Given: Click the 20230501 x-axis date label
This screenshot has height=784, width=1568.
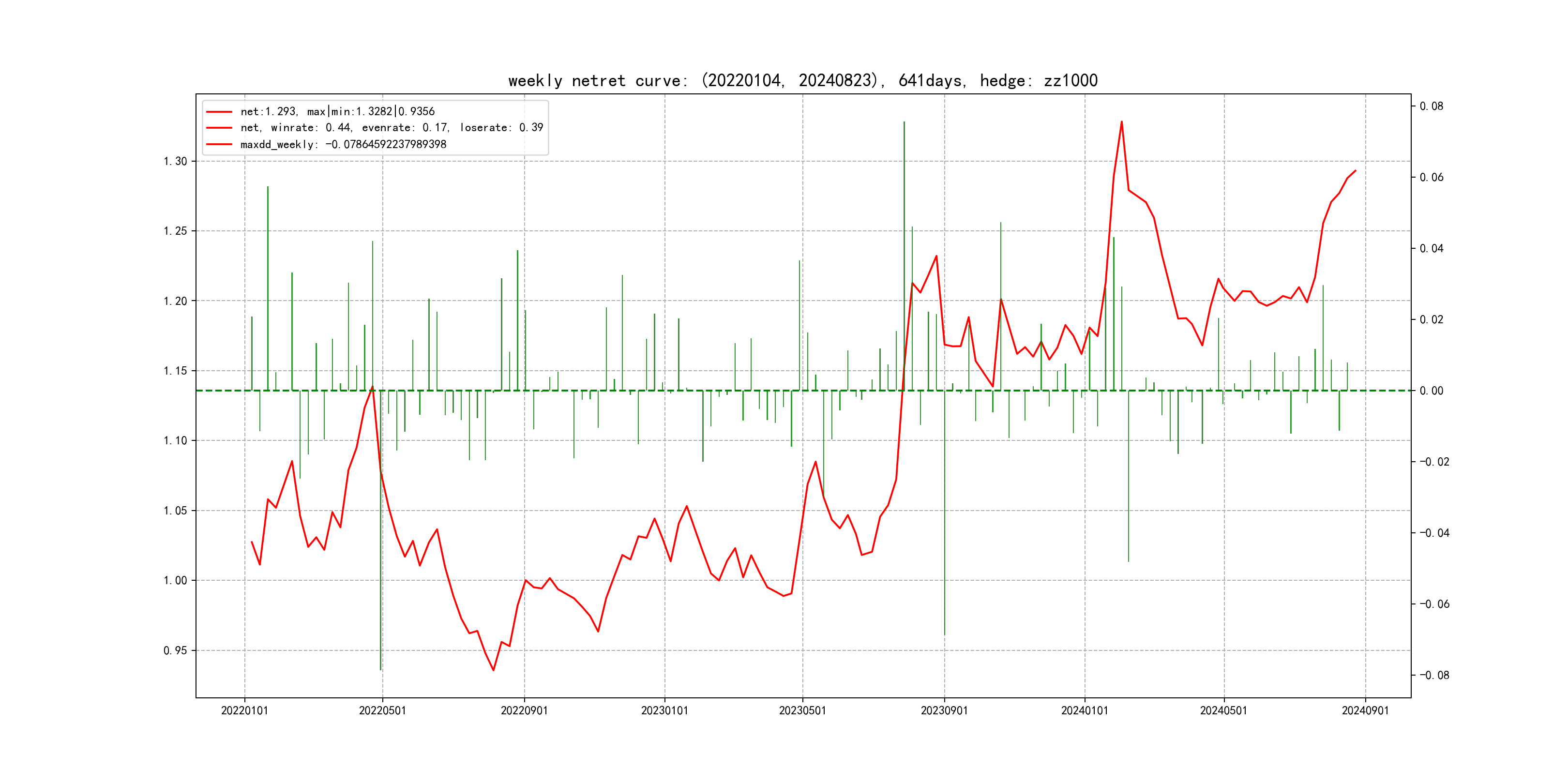Looking at the screenshot, I should [802, 710].
